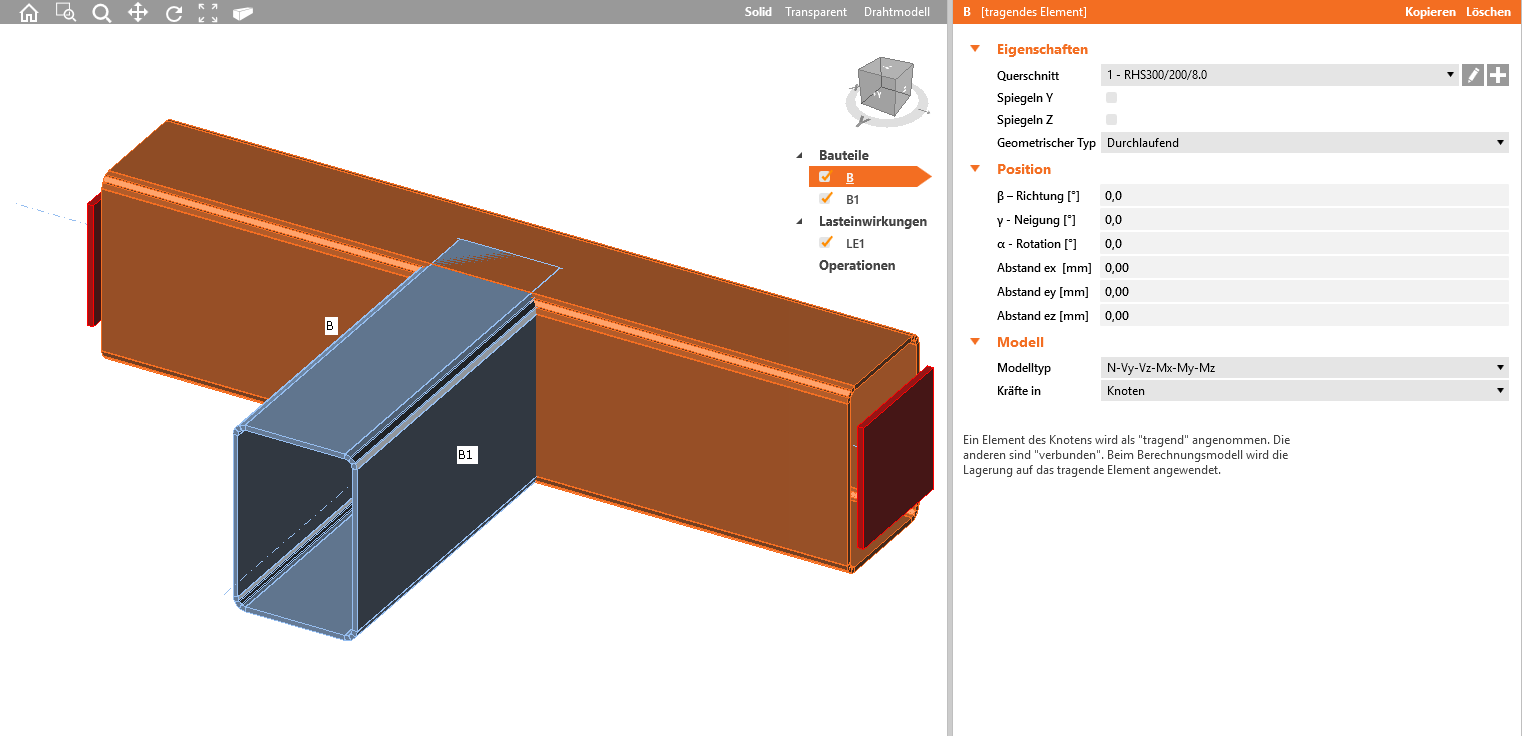1522x736 pixels.
Task: Edit the cross-section with the pencil icon
Action: point(1472,75)
